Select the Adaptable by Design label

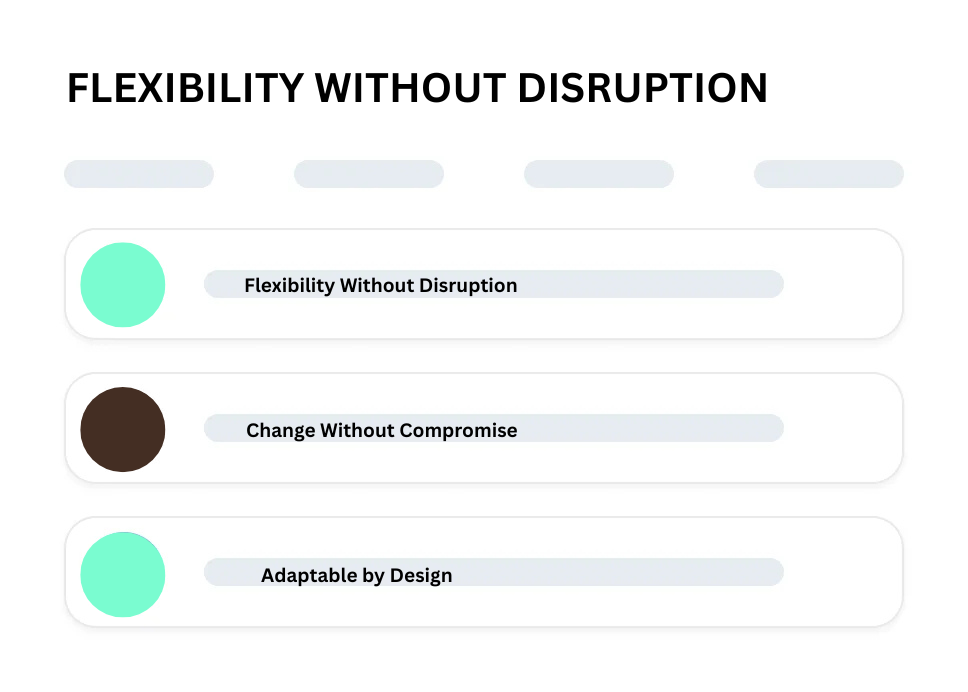coord(356,576)
